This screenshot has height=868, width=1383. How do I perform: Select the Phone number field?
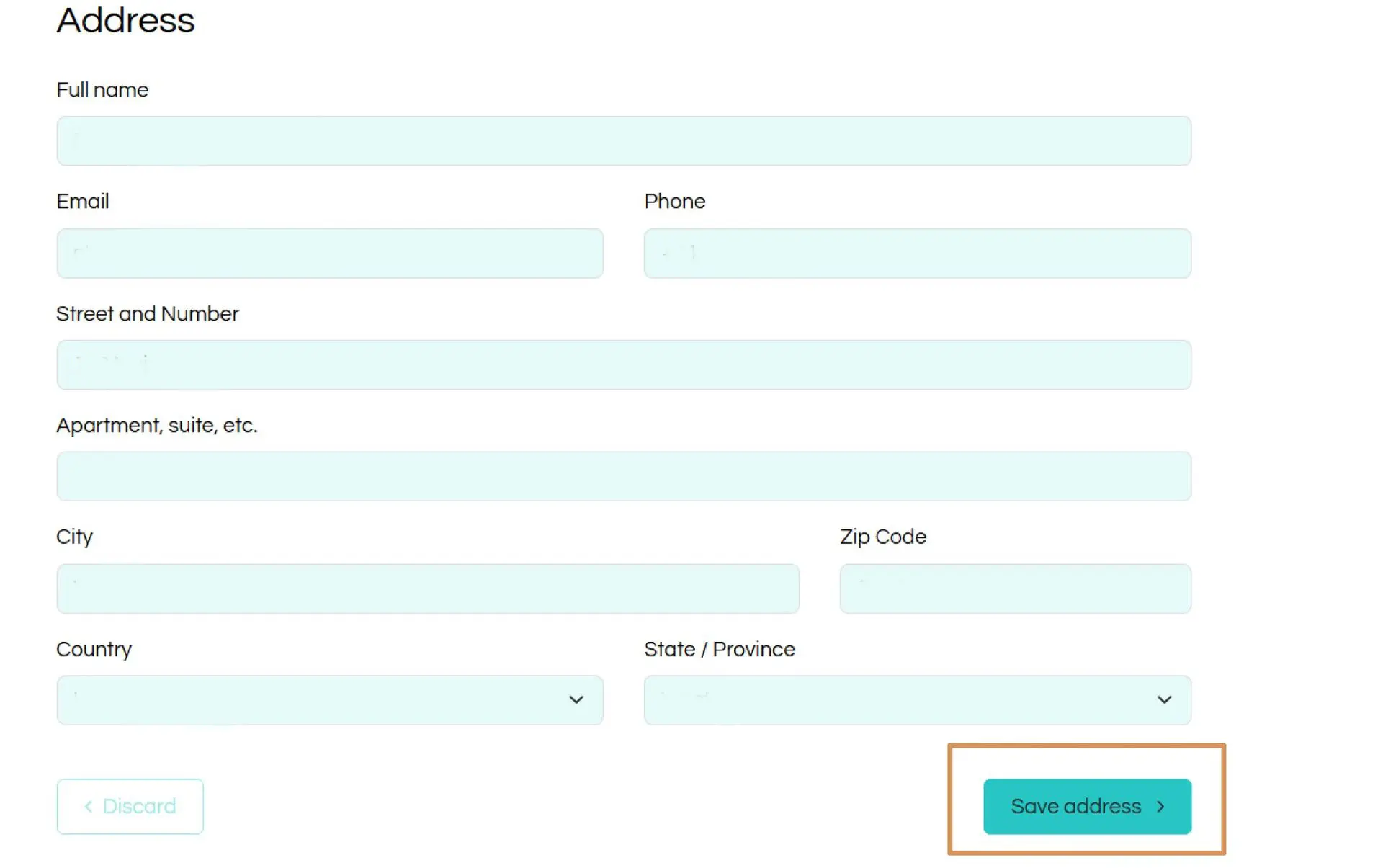[x=918, y=253]
